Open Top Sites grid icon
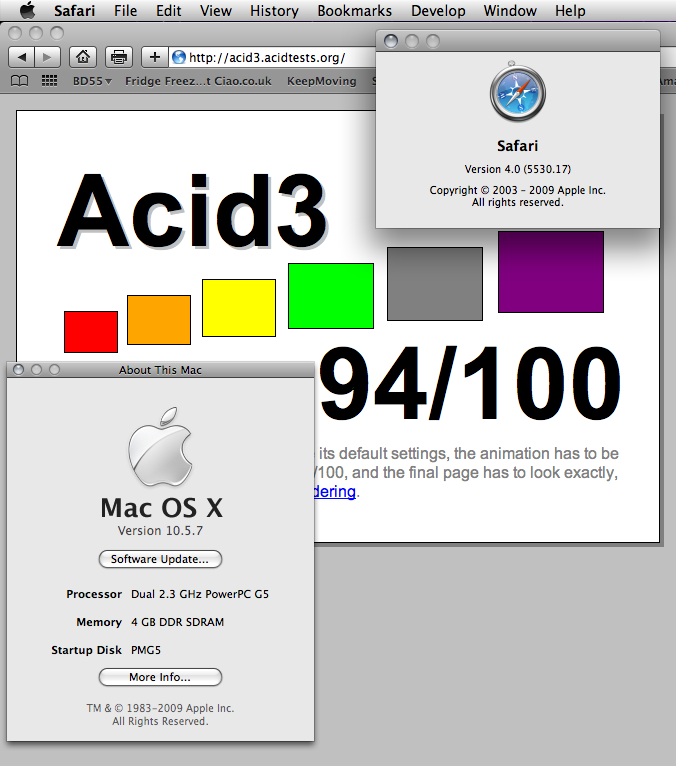 point(49,80)
